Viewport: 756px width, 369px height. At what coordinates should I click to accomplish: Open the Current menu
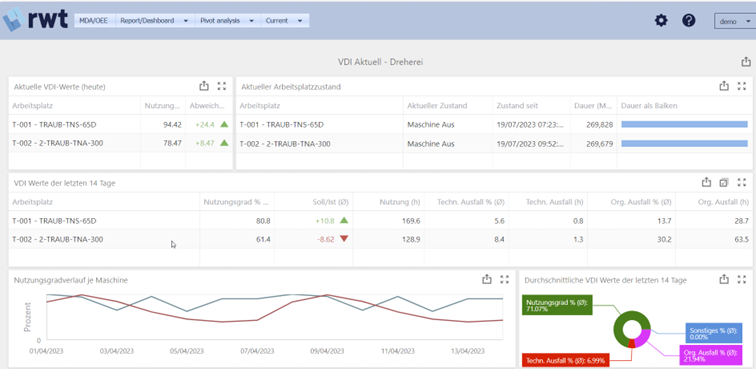284,21
